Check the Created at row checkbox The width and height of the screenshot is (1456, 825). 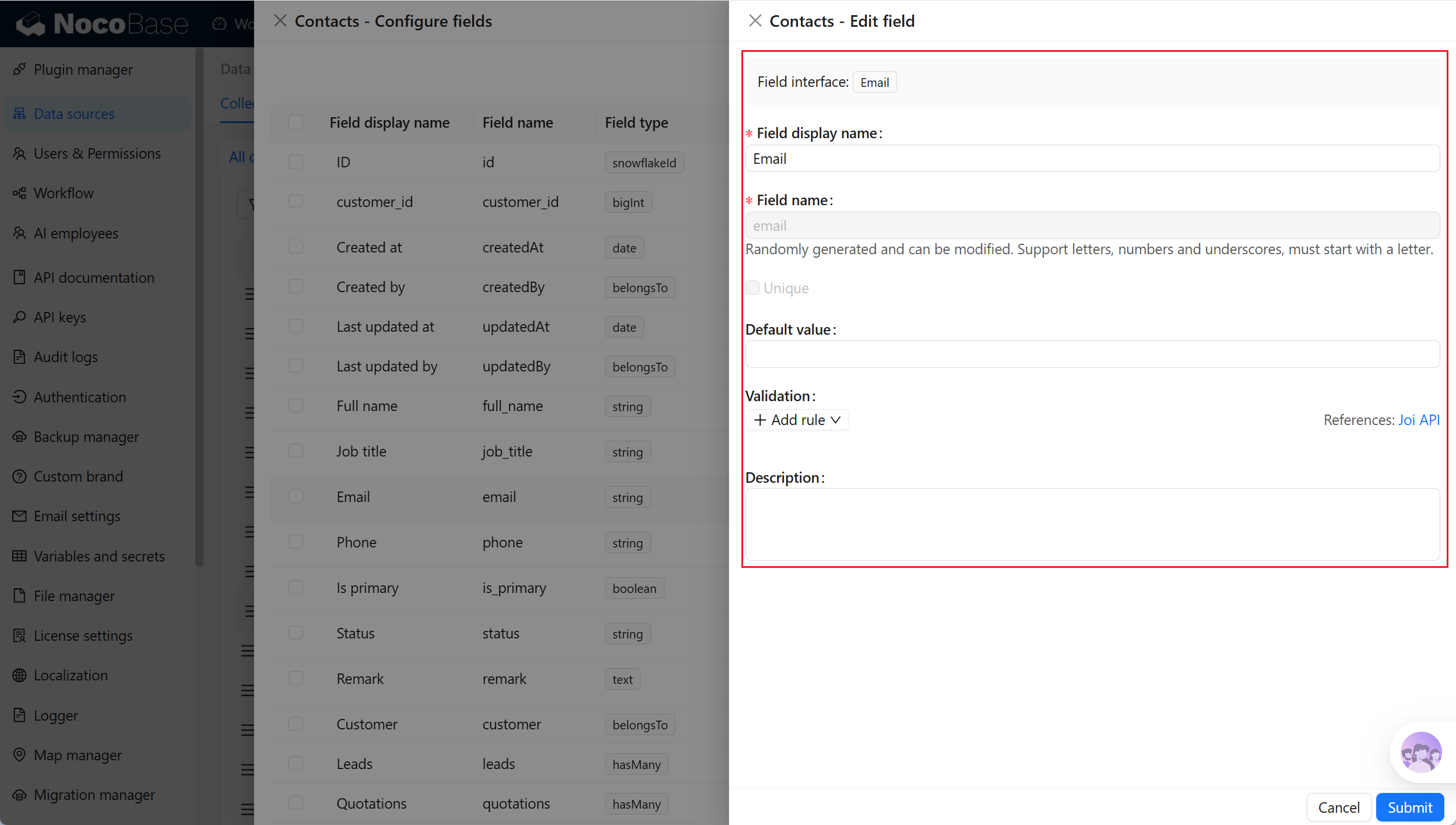[x=296, y=247]
